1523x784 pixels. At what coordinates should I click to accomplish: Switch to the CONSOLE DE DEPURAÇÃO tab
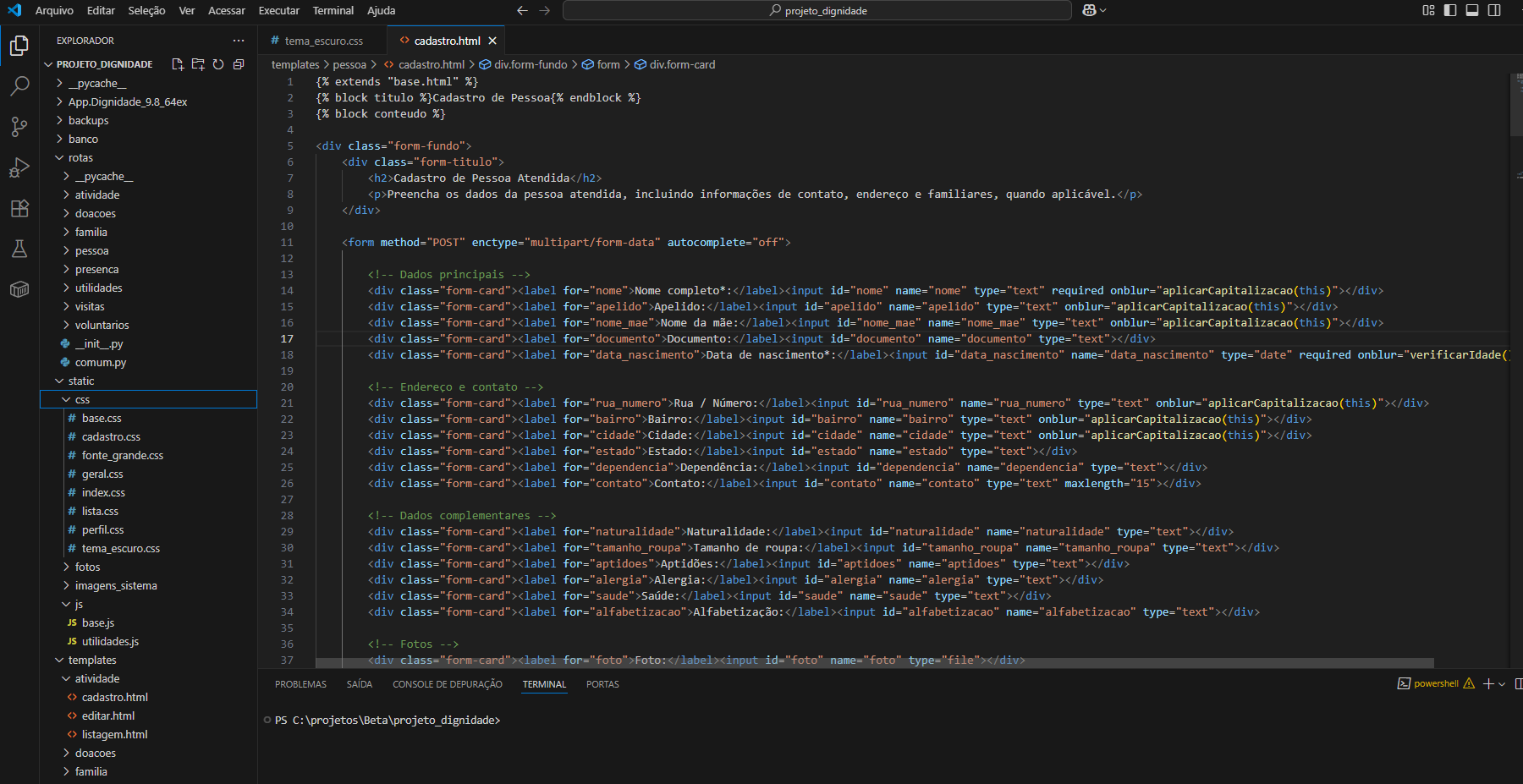pyautogui.click(x=448, y=684)
